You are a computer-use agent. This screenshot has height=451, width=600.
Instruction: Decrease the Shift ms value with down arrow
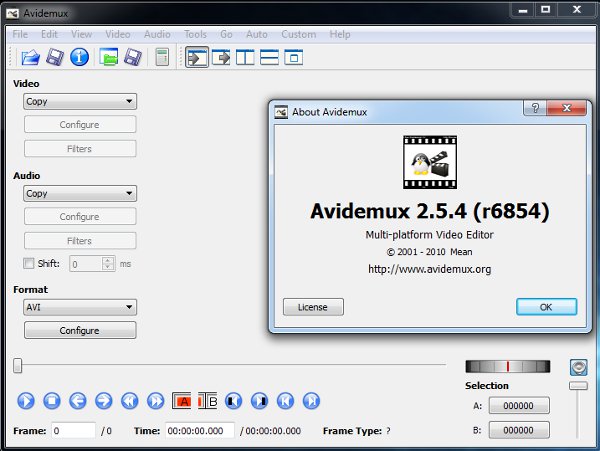[x=108, y=267]
